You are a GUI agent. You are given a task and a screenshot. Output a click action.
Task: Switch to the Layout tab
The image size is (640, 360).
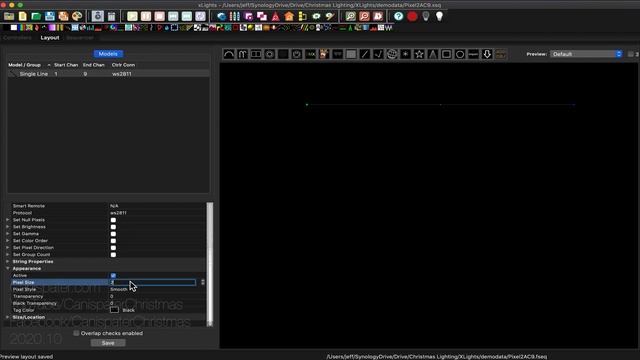click(x=50, y=38)
